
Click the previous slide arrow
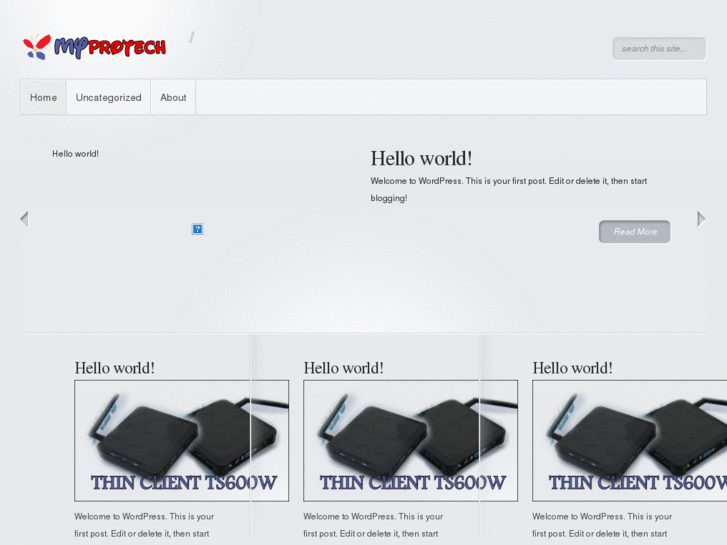(x=25, y=219)
